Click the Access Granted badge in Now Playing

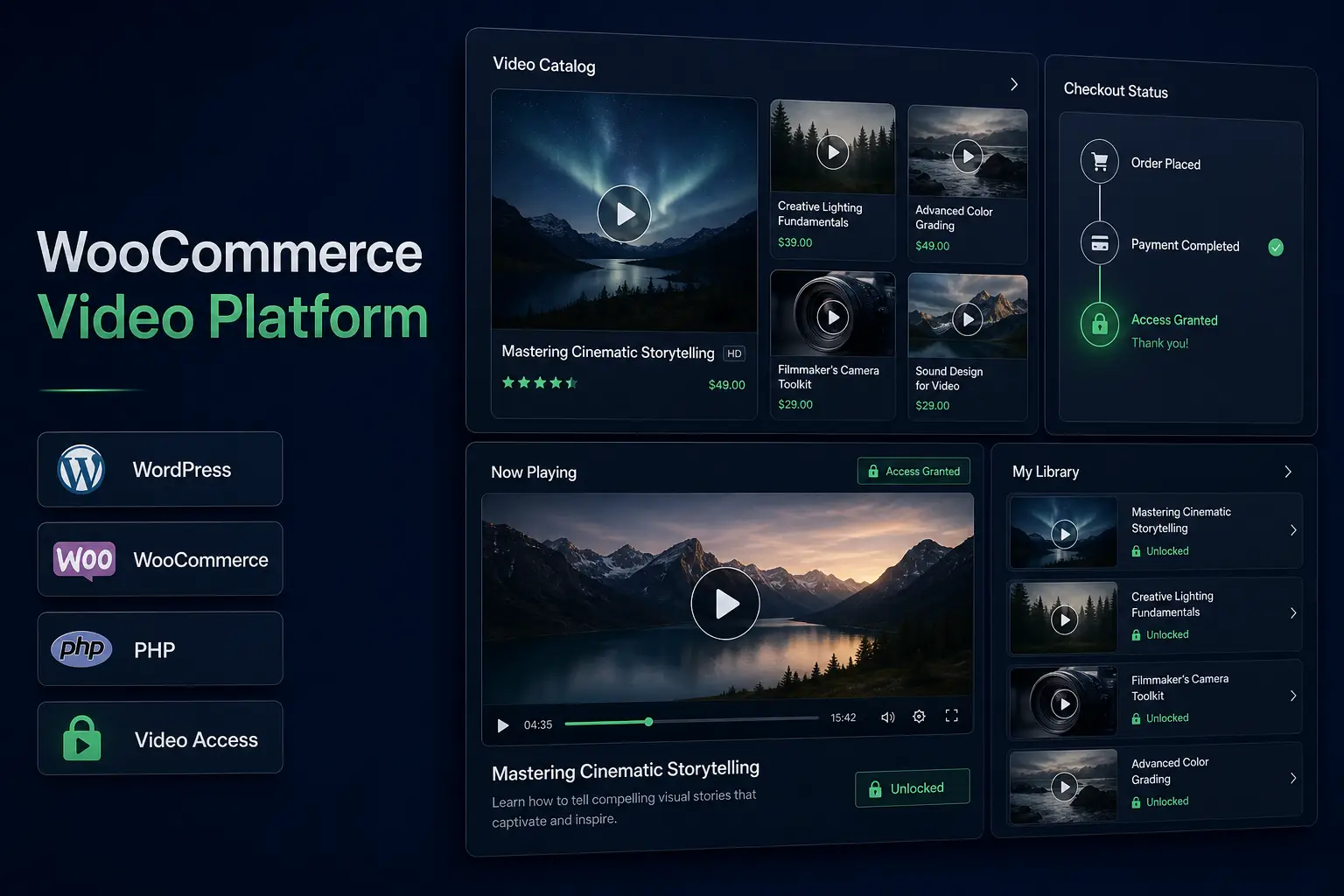pyautogui.click(x=913, y=471)
